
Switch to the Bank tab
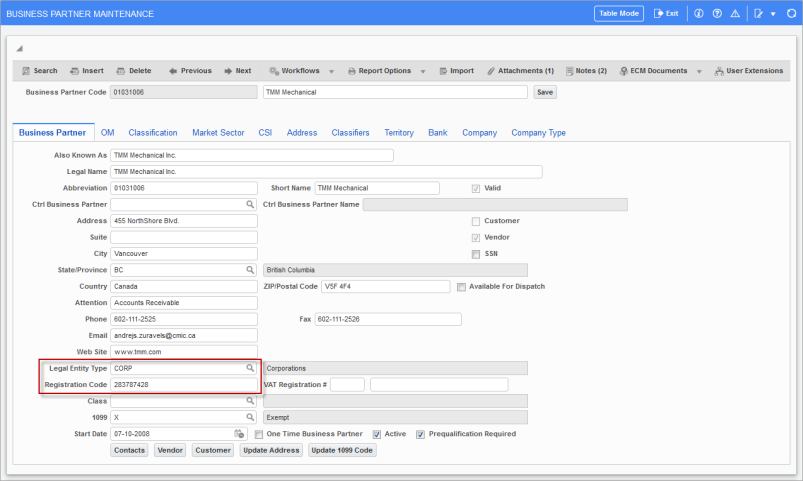438,133
